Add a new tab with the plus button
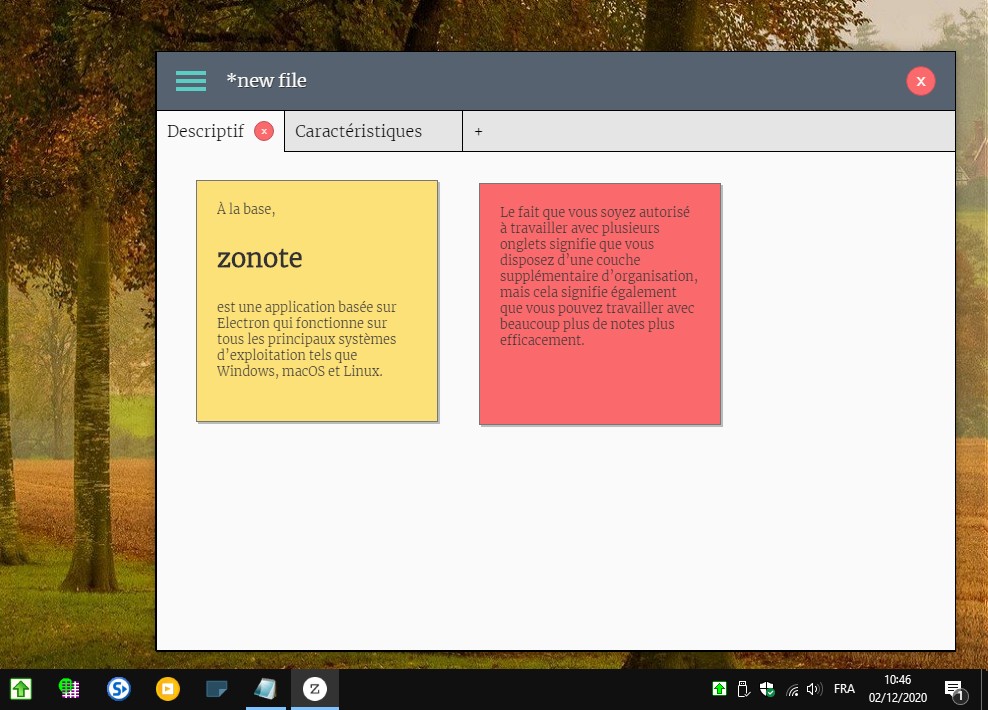 (478, 132)
